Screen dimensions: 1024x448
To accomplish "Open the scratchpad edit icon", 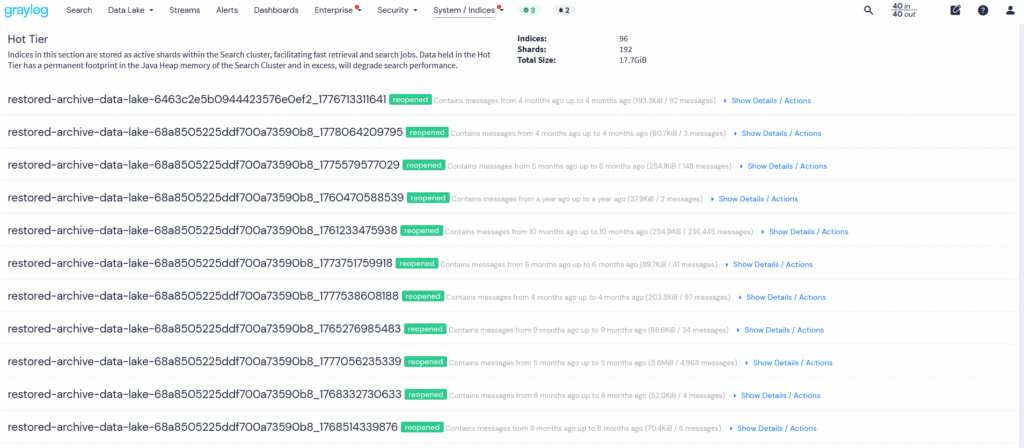I will (955, 10).
